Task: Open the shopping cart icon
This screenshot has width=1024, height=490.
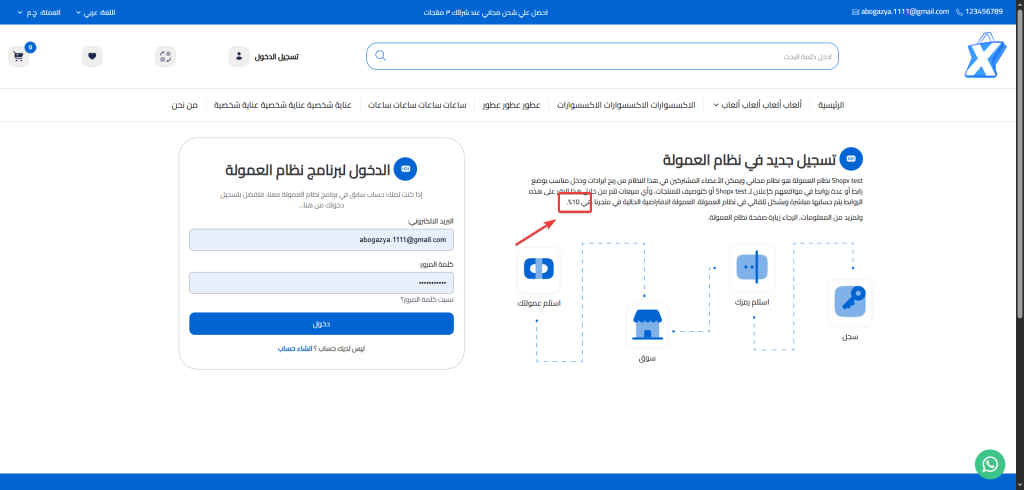Action: 18,56
